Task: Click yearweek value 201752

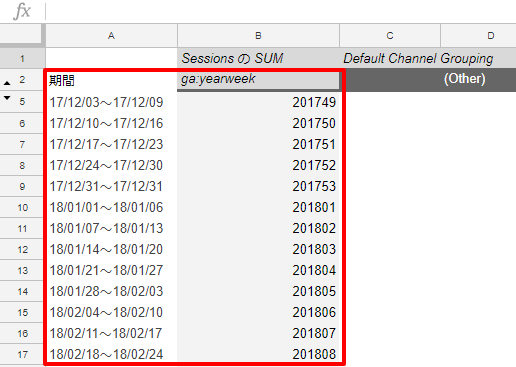Action: click(258, 165)
